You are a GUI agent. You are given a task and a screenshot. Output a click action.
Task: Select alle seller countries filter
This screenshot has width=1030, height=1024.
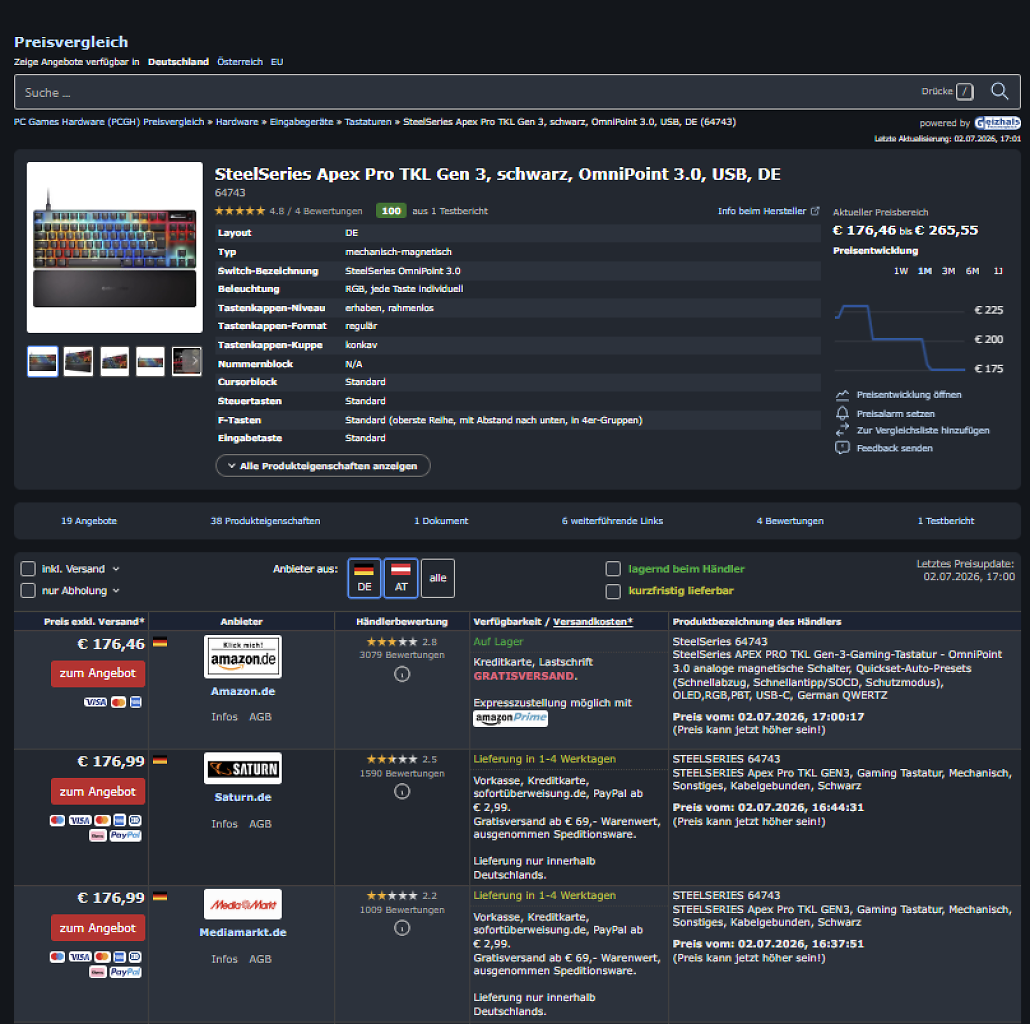(437, 578)
